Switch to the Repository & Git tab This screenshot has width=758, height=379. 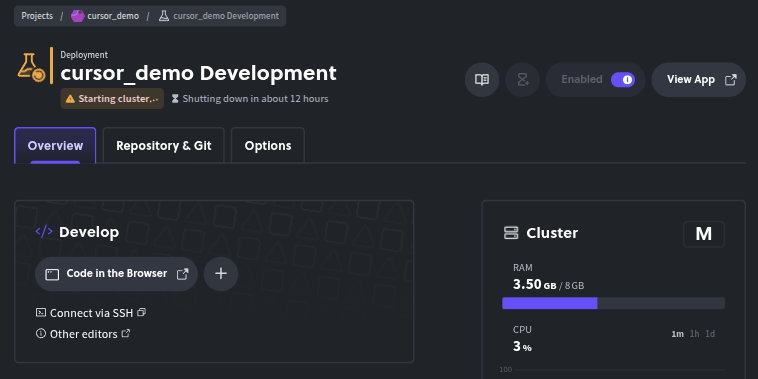[x=164, y=146]
